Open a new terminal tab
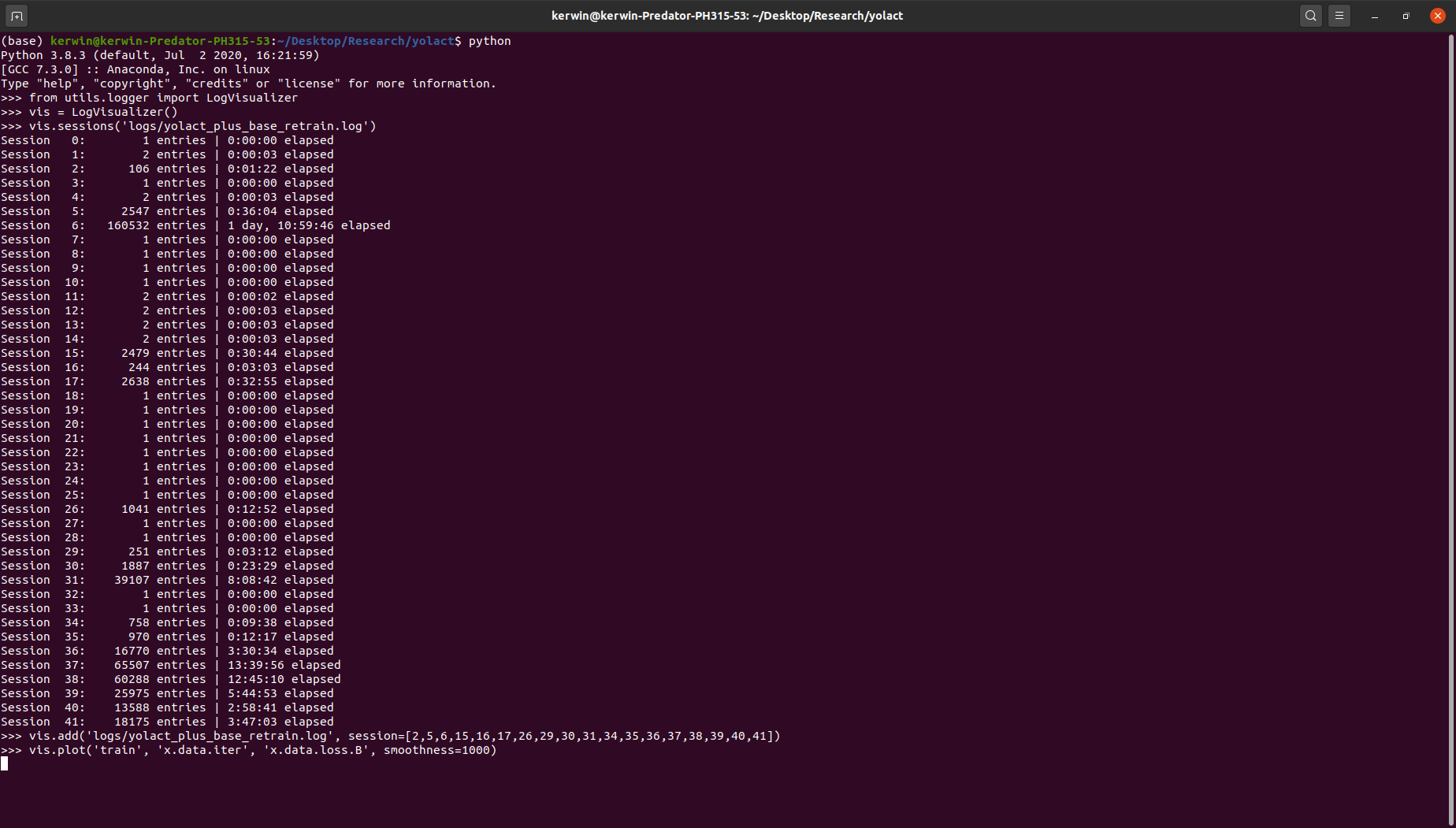 pos(16,15)
